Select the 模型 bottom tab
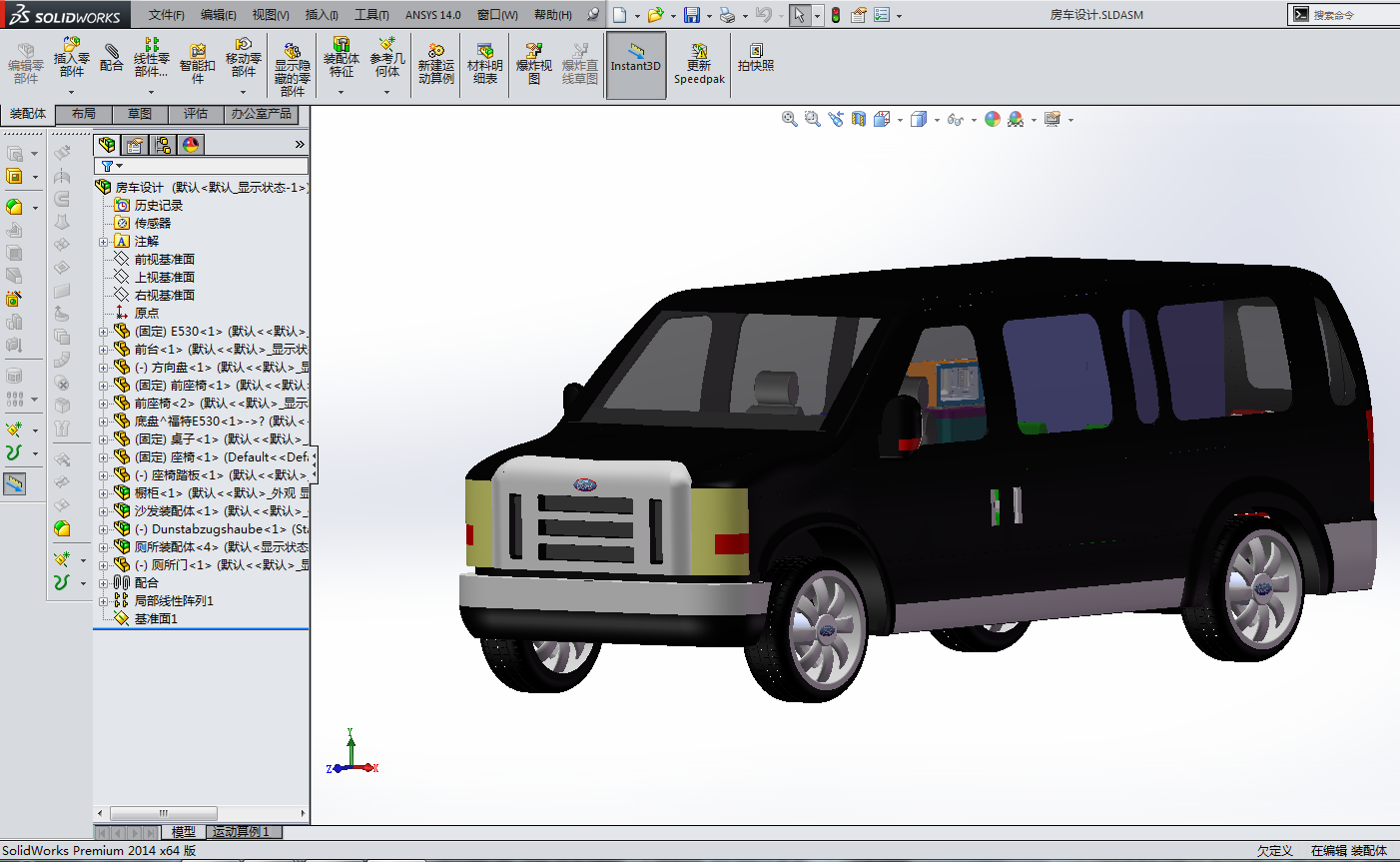The image size is (1400, 862). click(184, 832)
